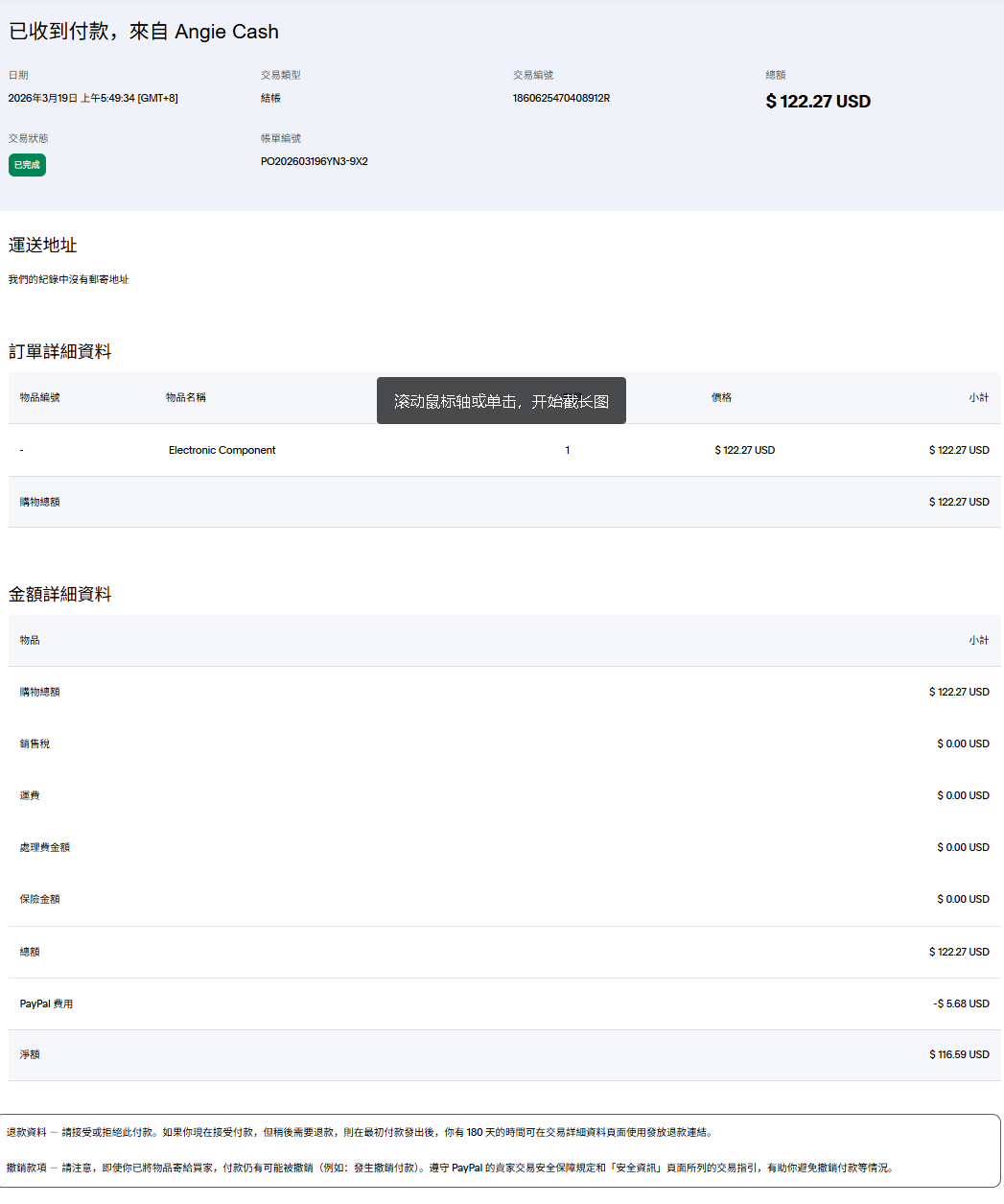Click the large bold $122.27 USD total in header
This screenshot has width=1004, height=1204.
pyautogui.click(x=817, y=102)
